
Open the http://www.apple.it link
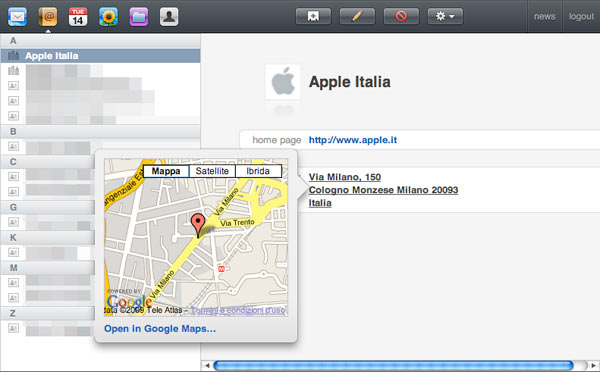coord(352,140)
